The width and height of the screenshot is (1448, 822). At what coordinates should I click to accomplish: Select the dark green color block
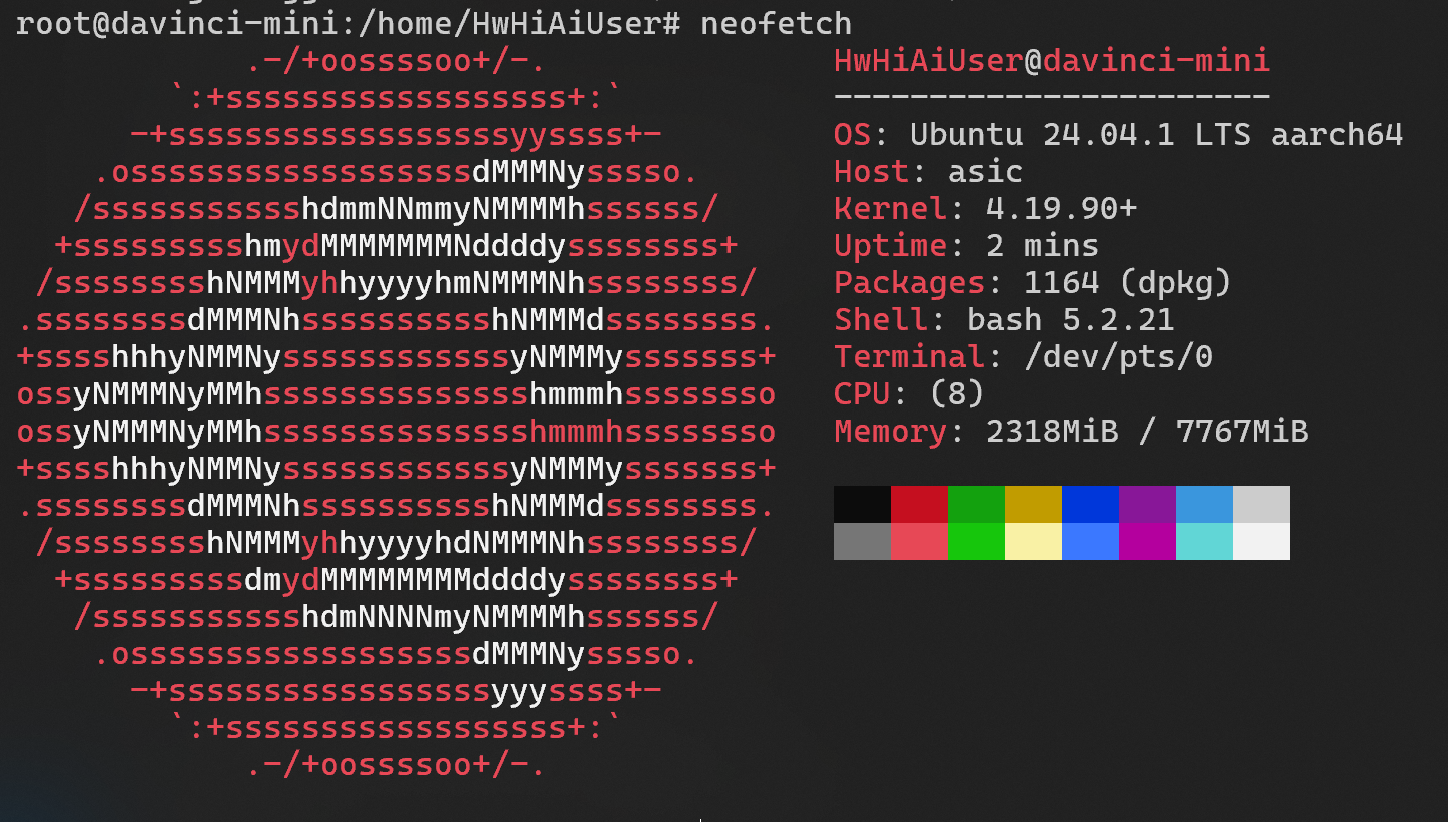click(x=976, y=504)
